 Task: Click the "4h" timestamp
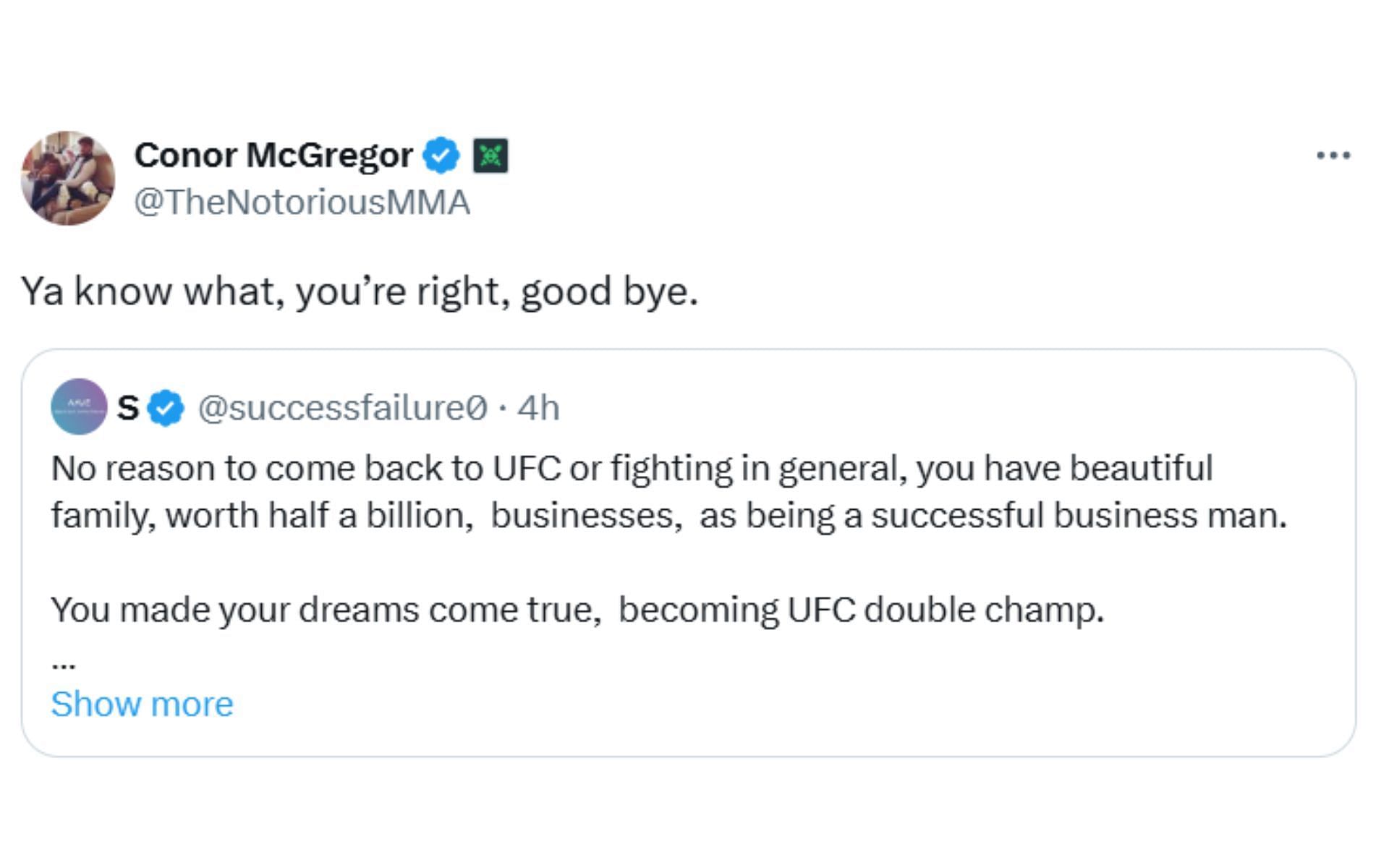pyautogui.click(x=538, y=408)
